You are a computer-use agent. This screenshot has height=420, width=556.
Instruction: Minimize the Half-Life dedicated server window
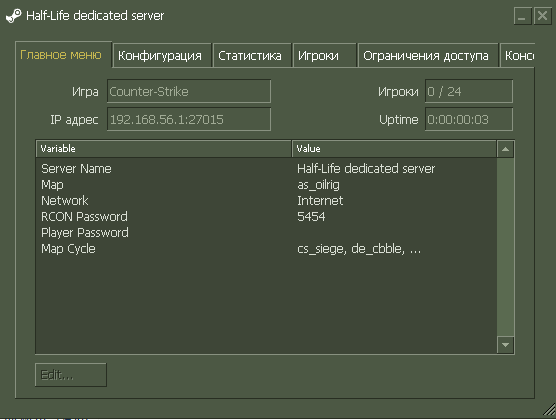coord(522,16)
